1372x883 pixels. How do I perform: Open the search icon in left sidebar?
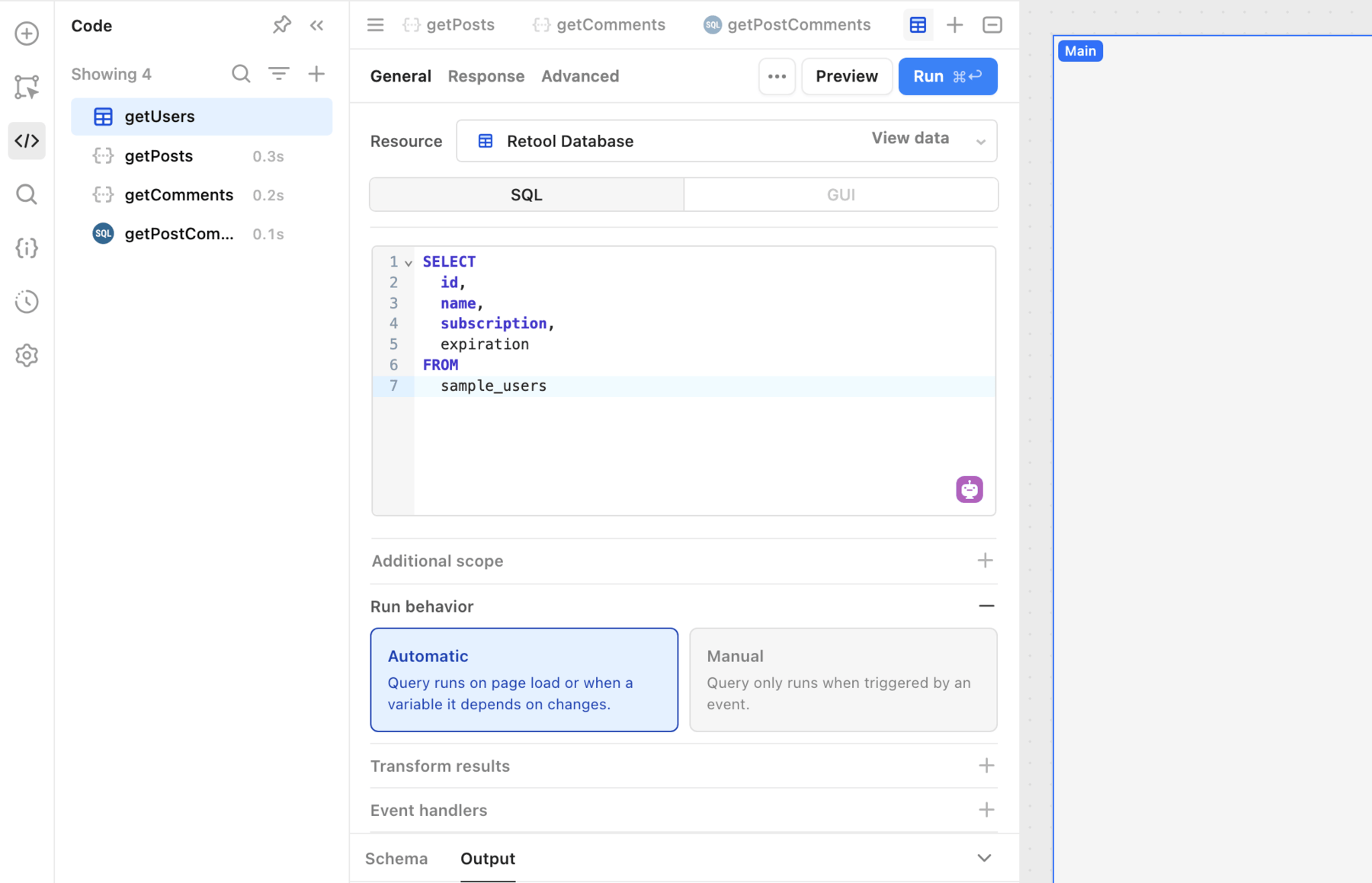27,194
